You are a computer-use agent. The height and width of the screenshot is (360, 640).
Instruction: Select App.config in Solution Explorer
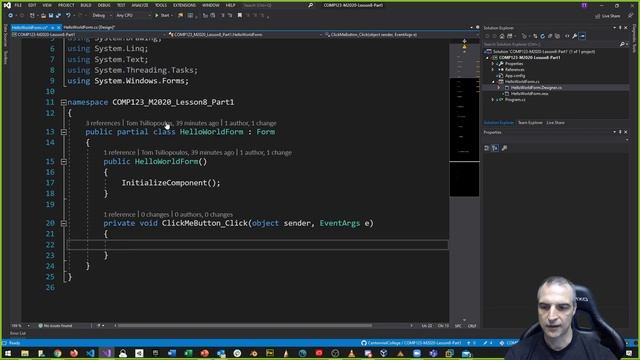(x=515, y=76)
